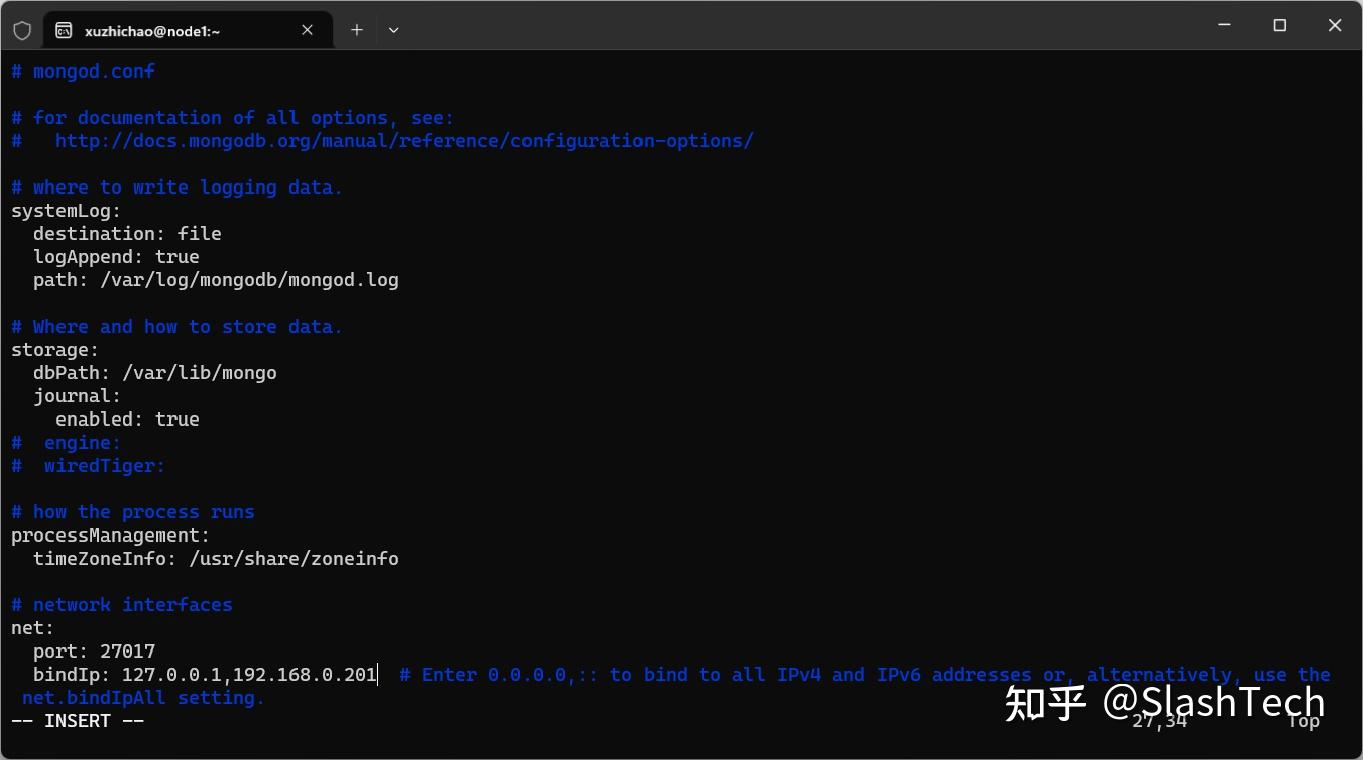
Task: Click the mongodb configuration-options documentation URL
Action: pyautogui.click(x=404, y=140)
